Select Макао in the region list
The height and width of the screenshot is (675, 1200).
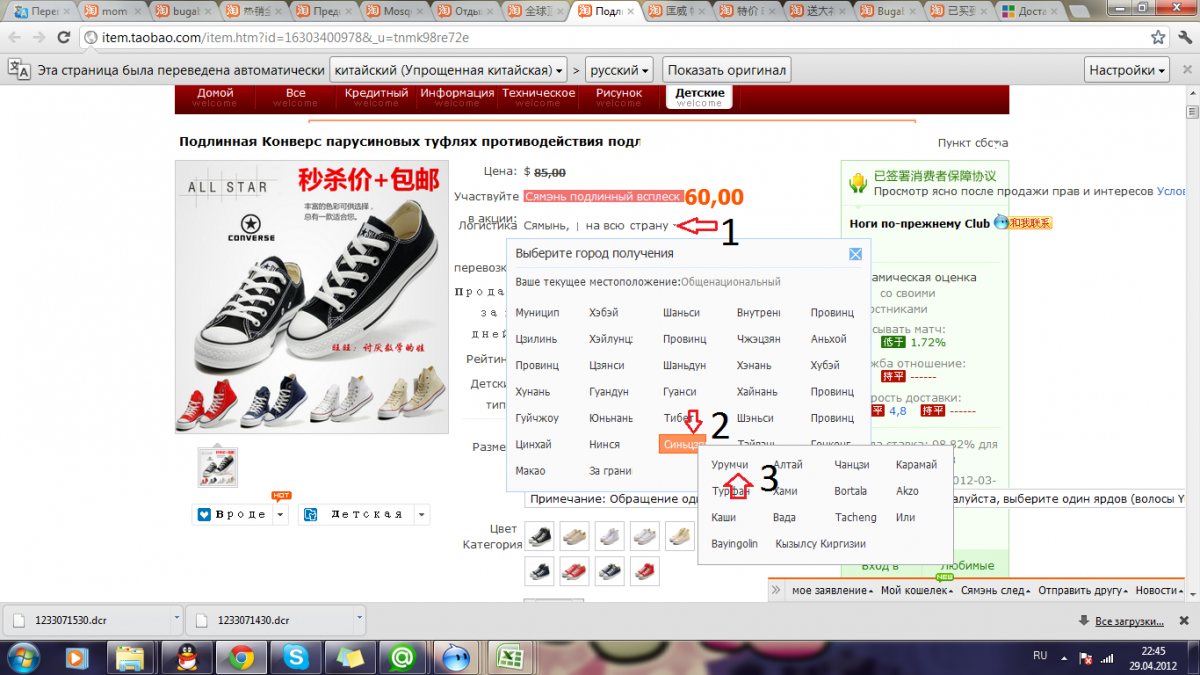530,471
